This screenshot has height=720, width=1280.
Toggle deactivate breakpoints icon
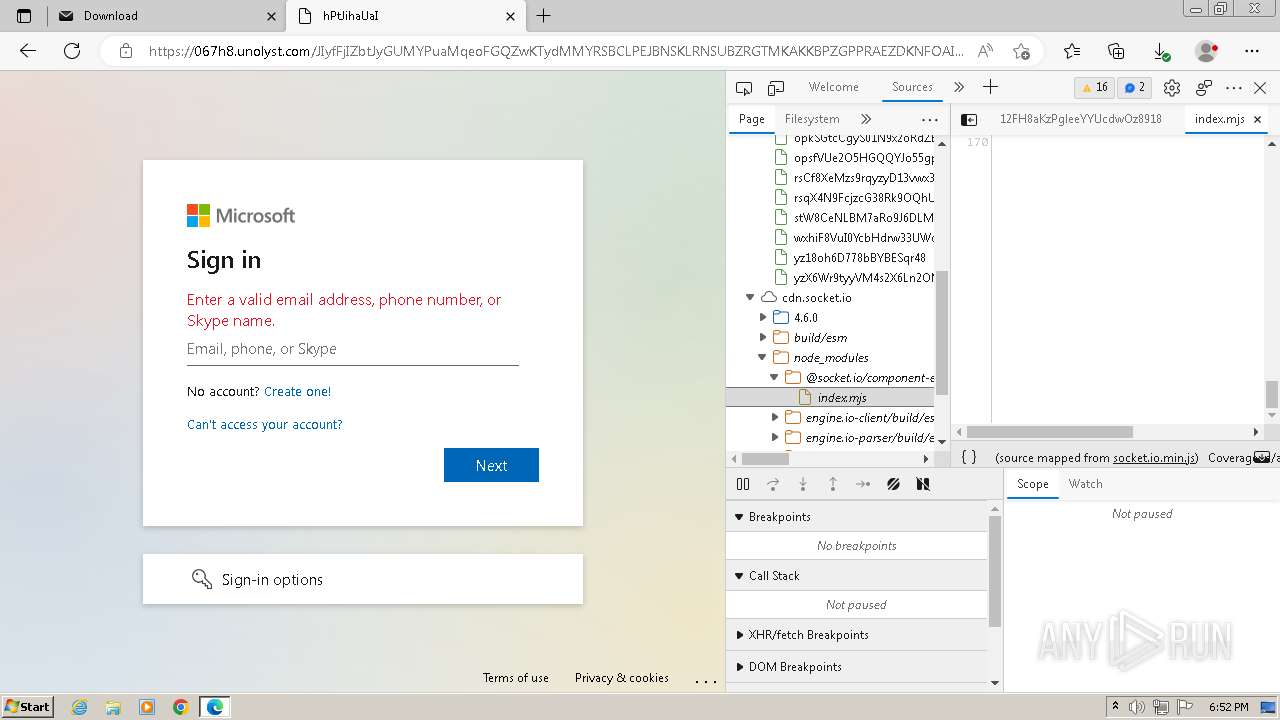(893, 484)
